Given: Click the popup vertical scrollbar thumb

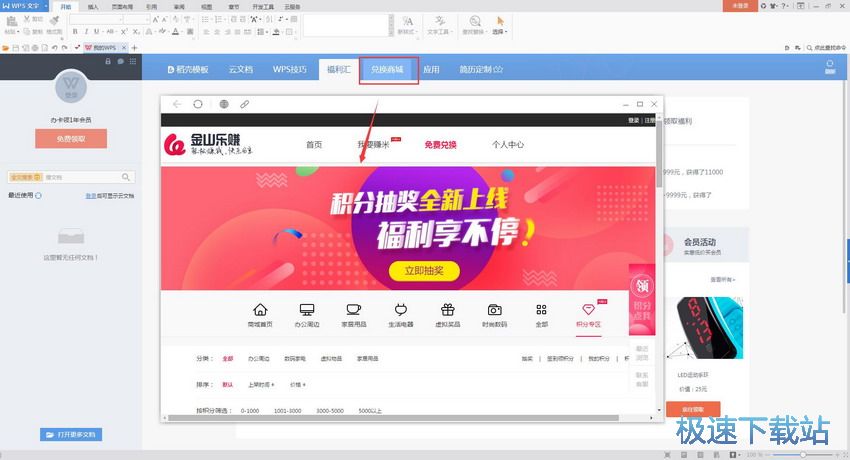Looking at the screenshot, I should (x=659, y=152).
